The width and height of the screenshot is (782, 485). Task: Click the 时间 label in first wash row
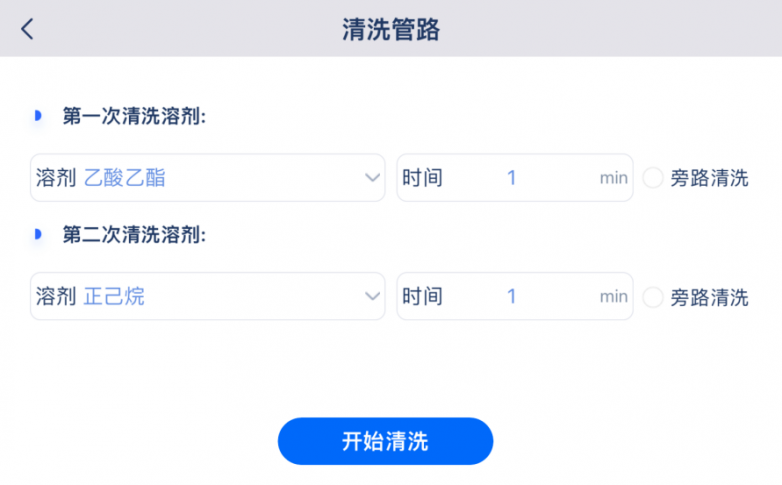pos(422,178)
